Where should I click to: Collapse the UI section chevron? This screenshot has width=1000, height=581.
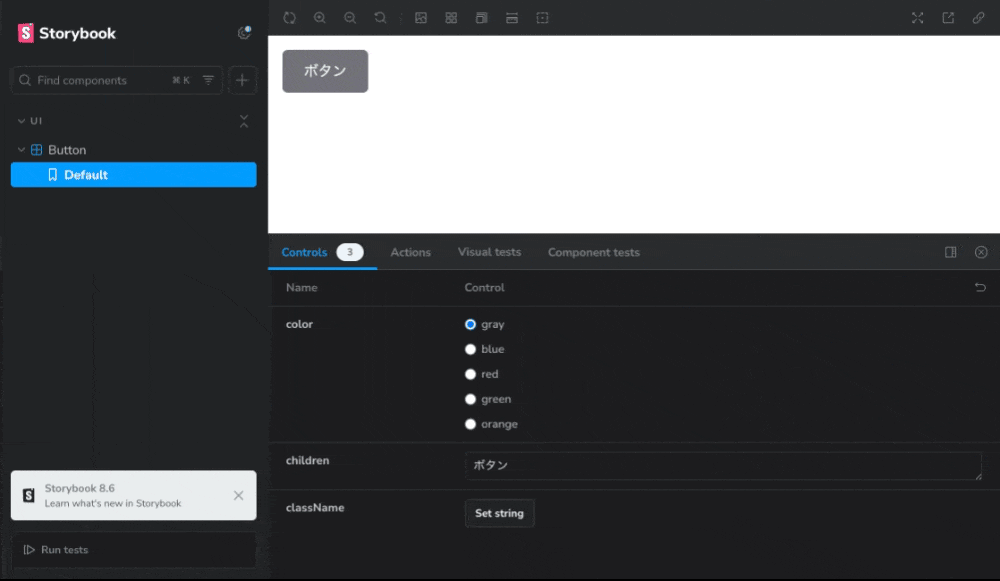point(21,121)
